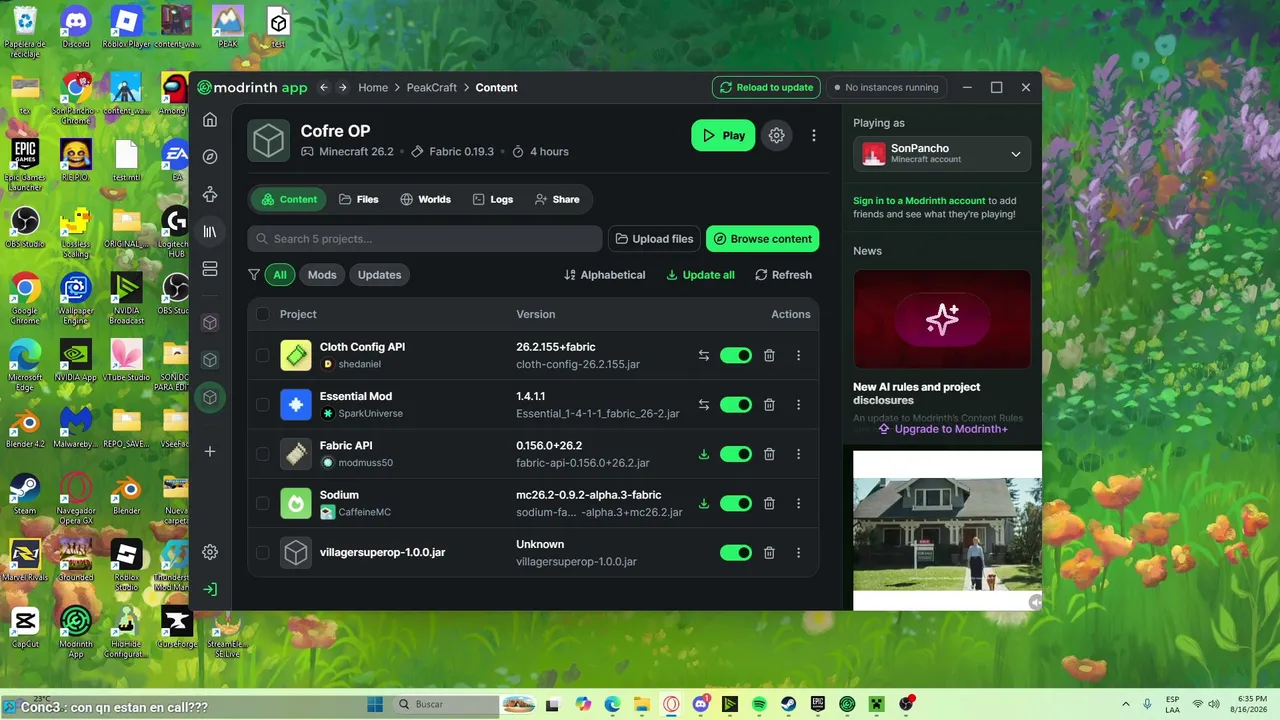Open Steam from the taskbar
Image resolution: width=1280 pixels, height=720 pixels.
pos(788,704)
